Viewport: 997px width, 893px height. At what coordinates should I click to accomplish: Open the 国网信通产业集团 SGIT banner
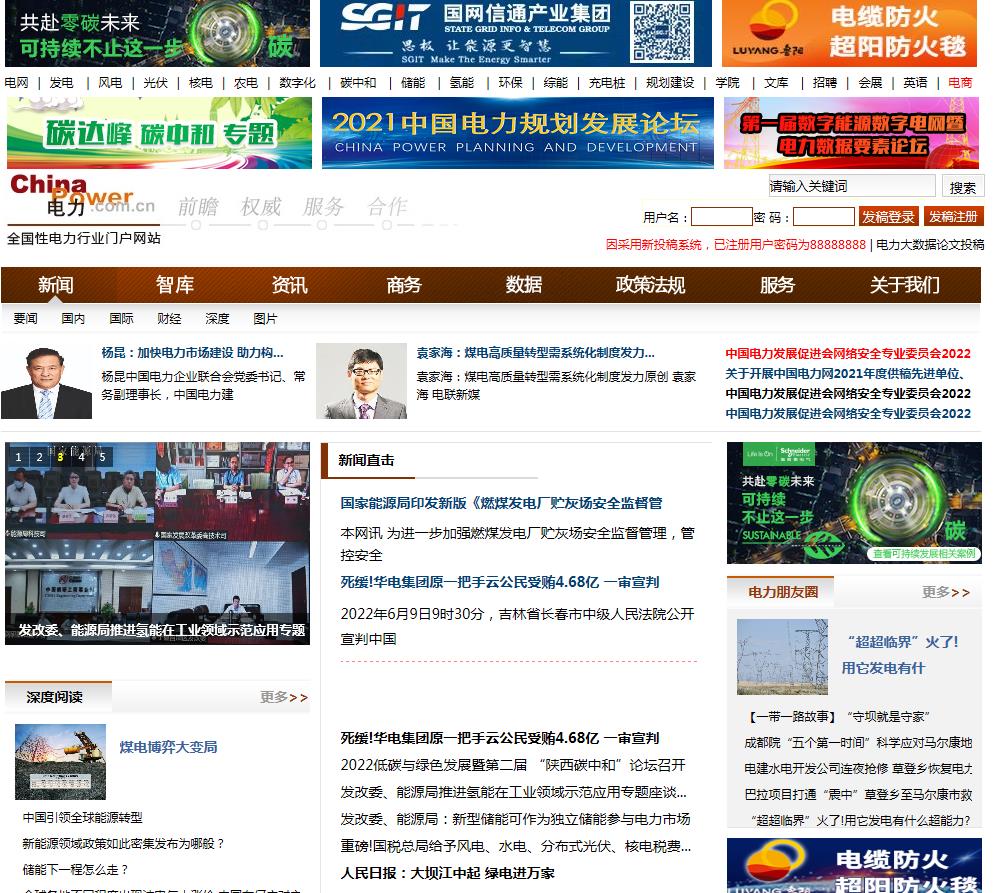(516, 33)
